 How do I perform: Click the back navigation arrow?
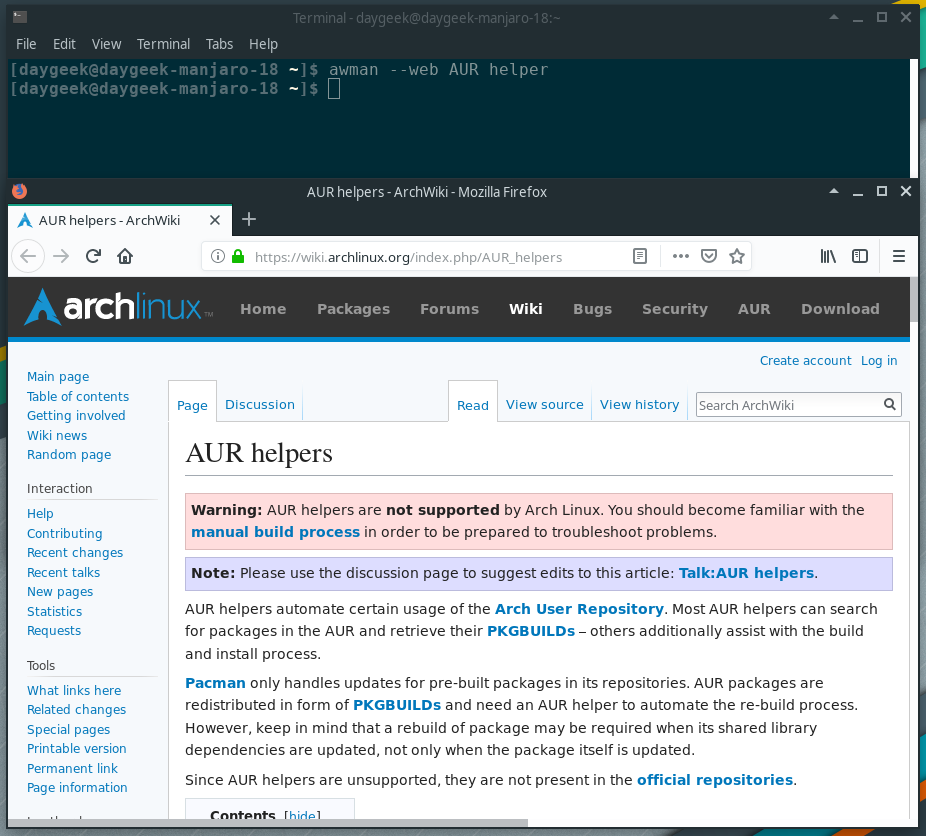[28, 256]
